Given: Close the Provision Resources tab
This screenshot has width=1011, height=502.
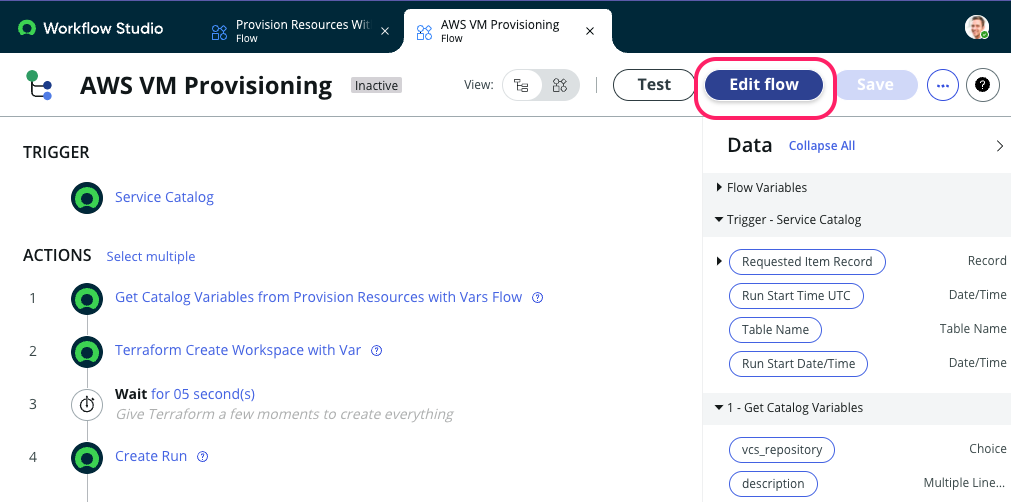Looking at the screenshot, I should pos(385,31).
